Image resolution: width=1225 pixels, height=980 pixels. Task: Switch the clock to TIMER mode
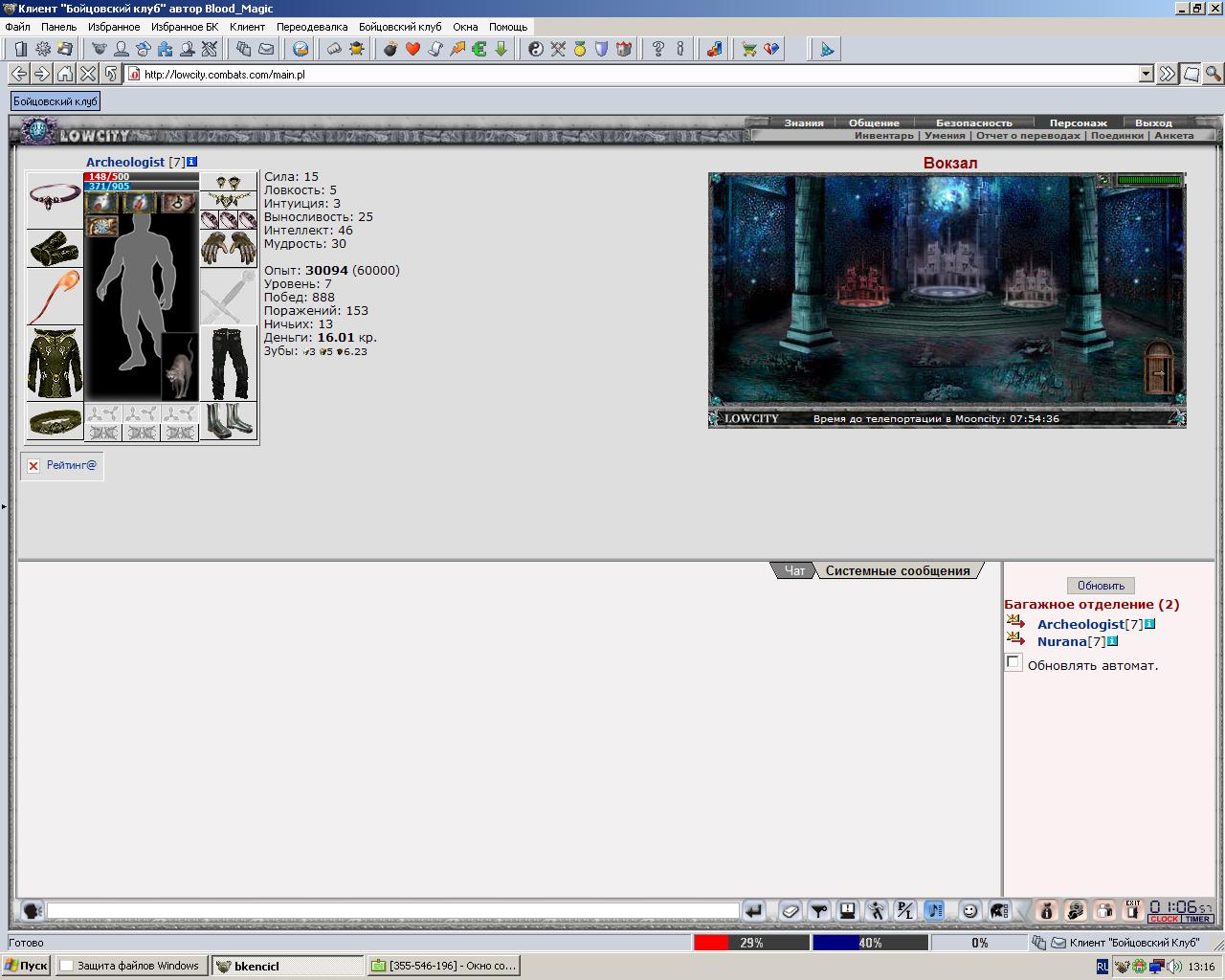pos(1198,919)
